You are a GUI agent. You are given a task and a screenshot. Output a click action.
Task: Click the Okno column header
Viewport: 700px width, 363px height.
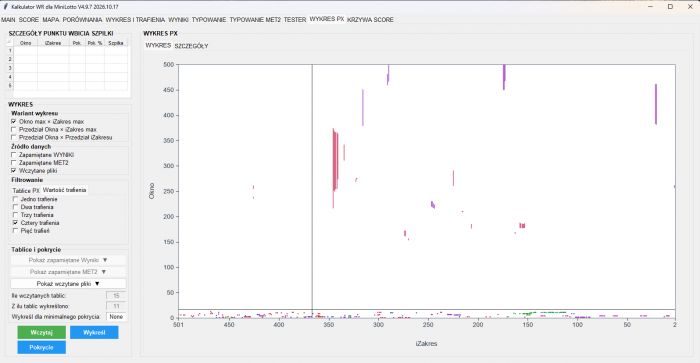point(25,43)
